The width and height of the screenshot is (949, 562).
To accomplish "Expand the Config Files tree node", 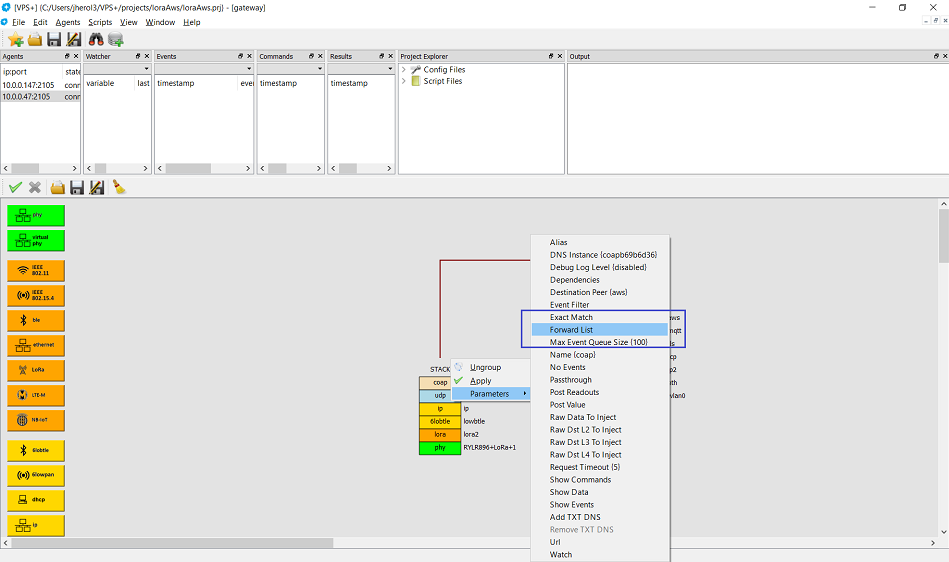I will point(404,70).
